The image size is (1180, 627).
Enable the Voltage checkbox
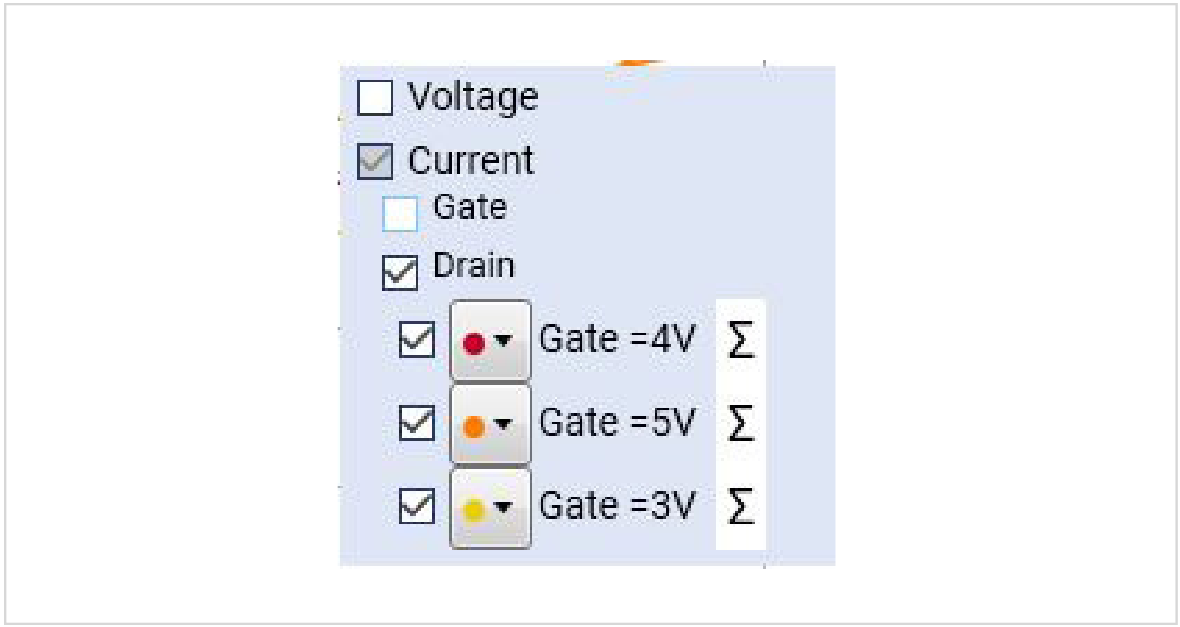373,99
